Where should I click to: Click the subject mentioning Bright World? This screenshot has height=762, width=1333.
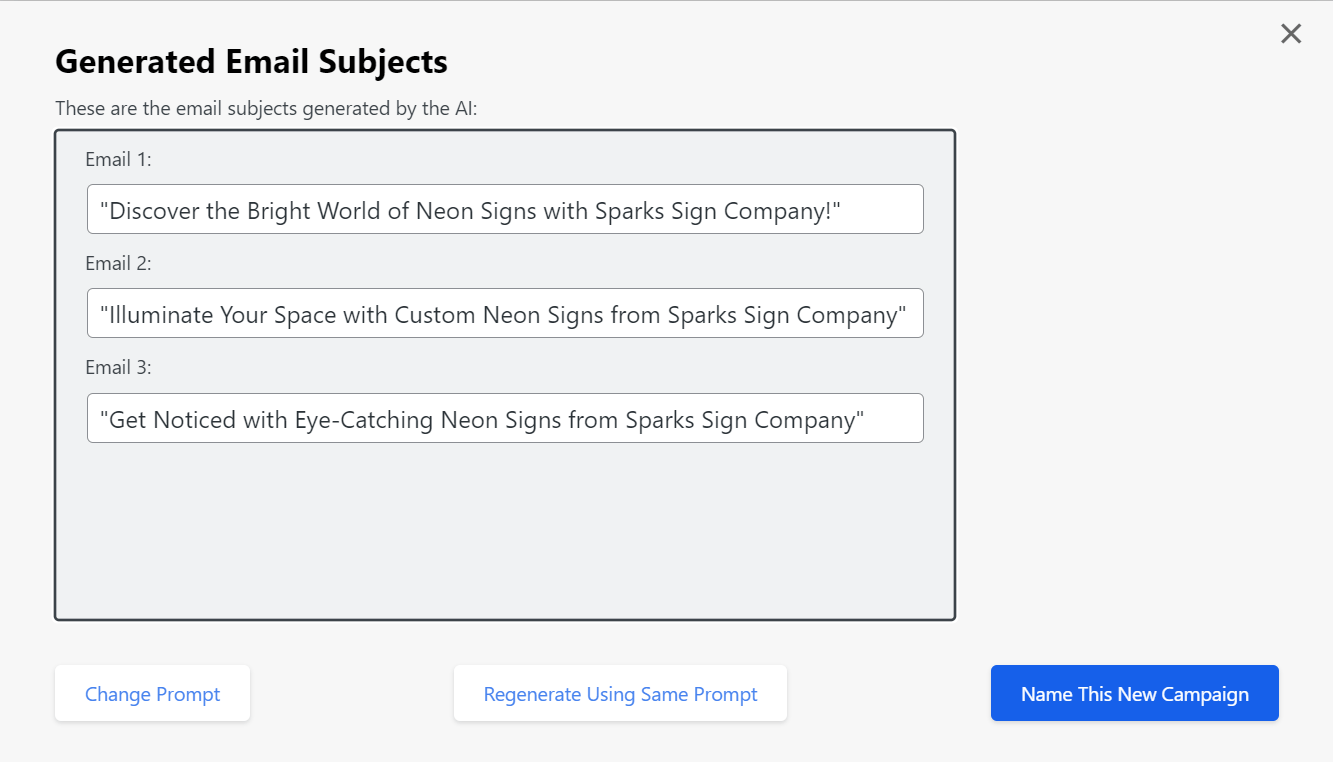click(505, 209)
